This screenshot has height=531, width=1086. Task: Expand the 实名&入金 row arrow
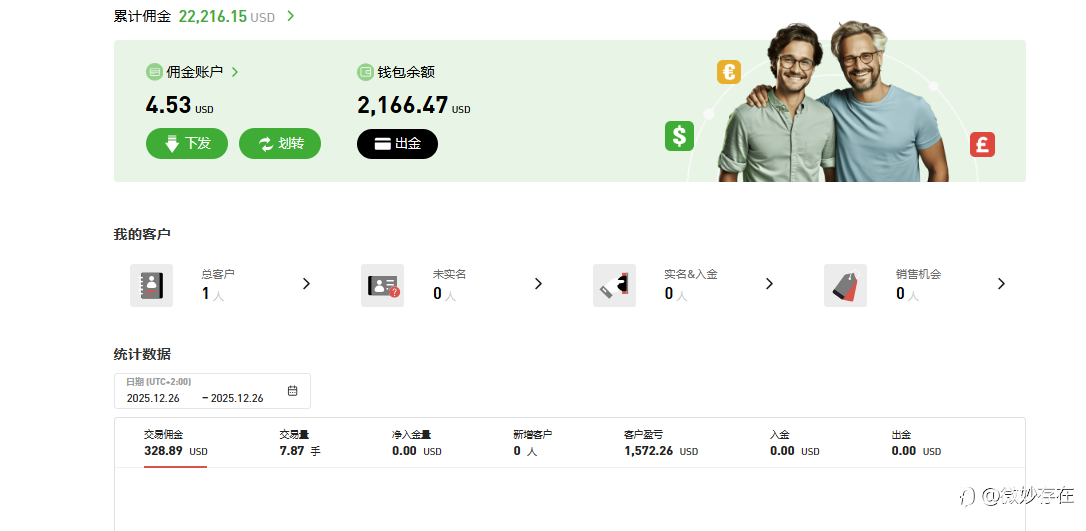769,284
